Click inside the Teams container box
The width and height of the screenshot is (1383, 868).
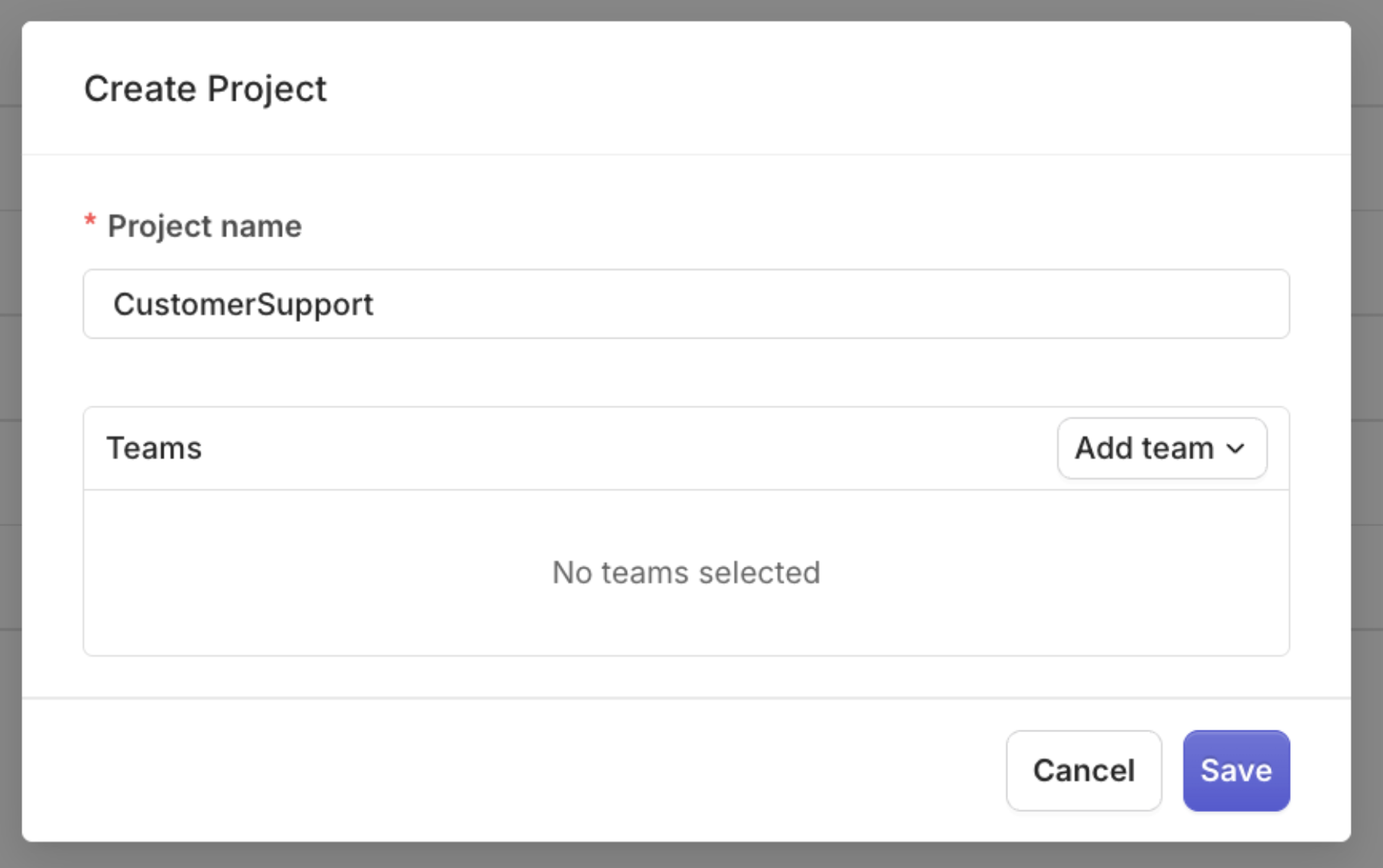click(x=685, y=530)
